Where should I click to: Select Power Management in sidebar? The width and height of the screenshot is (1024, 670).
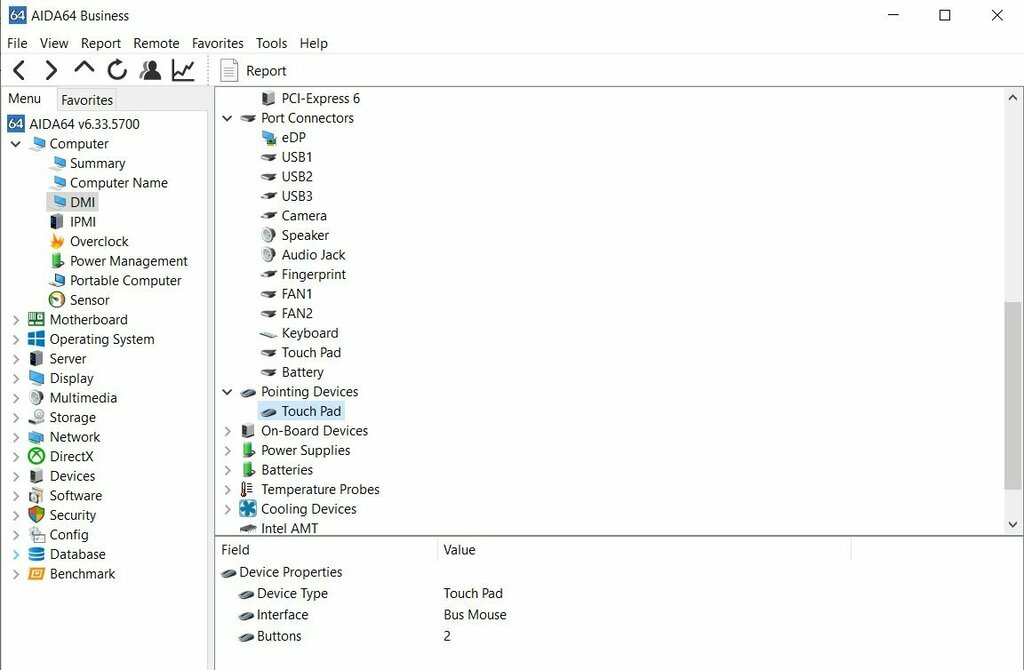click(128, 261)
